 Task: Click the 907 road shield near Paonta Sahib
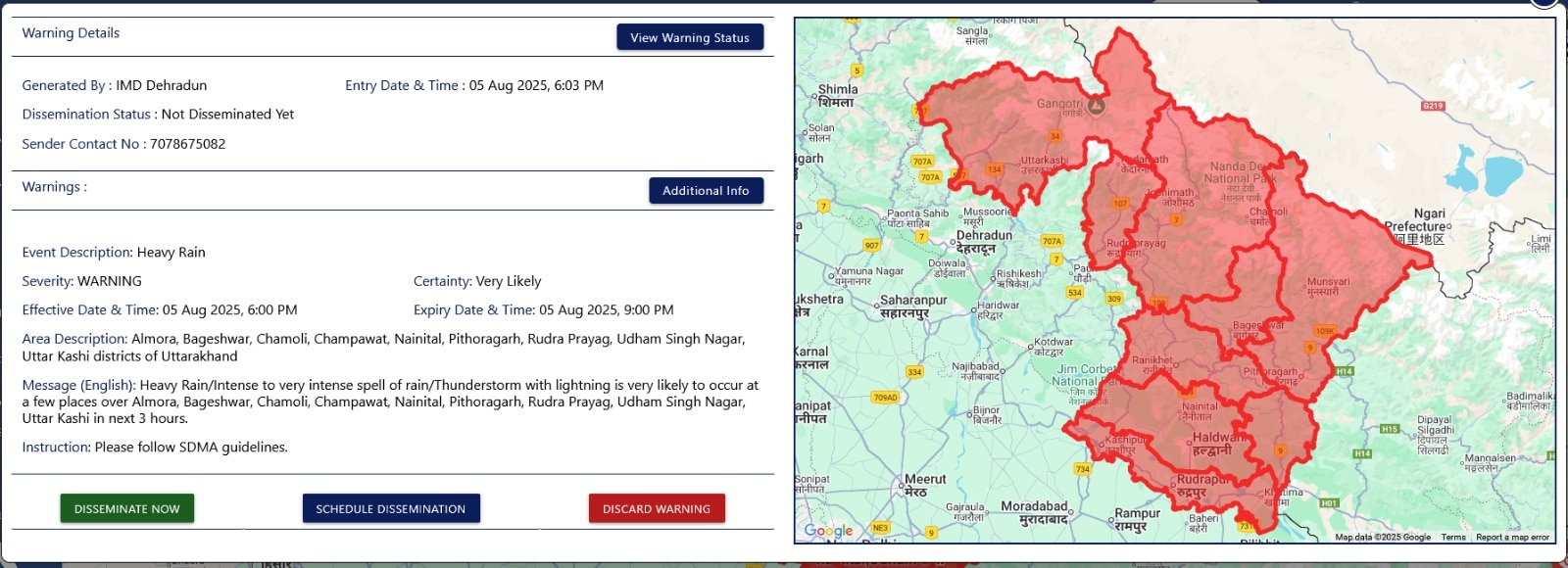[x=871, y=245]
